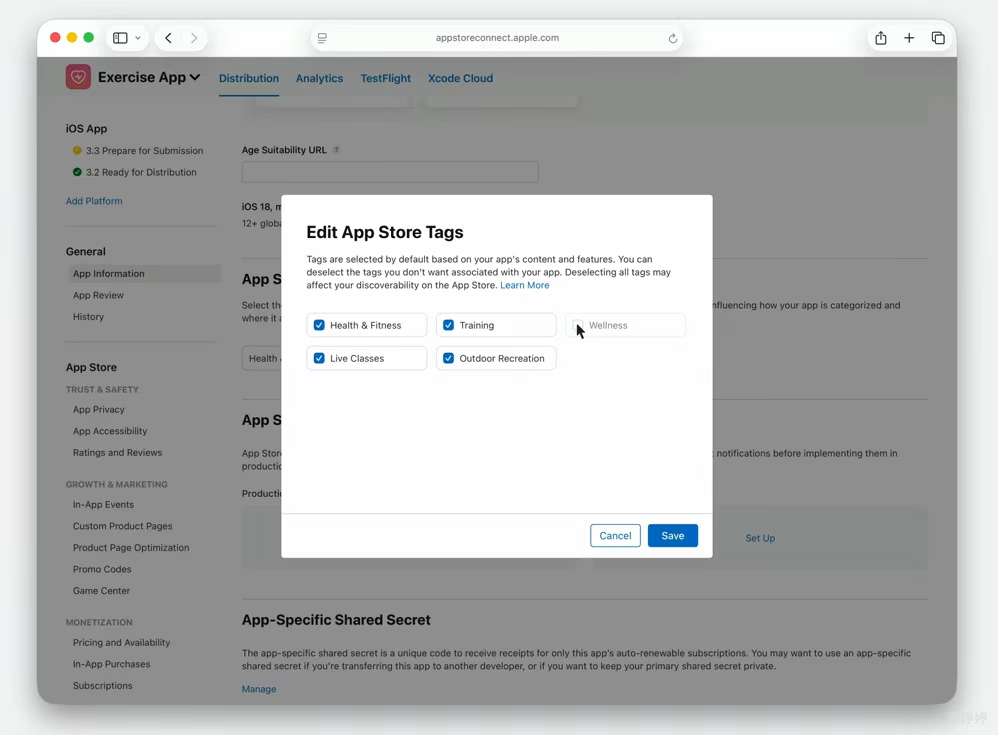Expand the Exercise App dropdown chevron
The width and height of the screenshot is (998, 735).
(195, 78)
